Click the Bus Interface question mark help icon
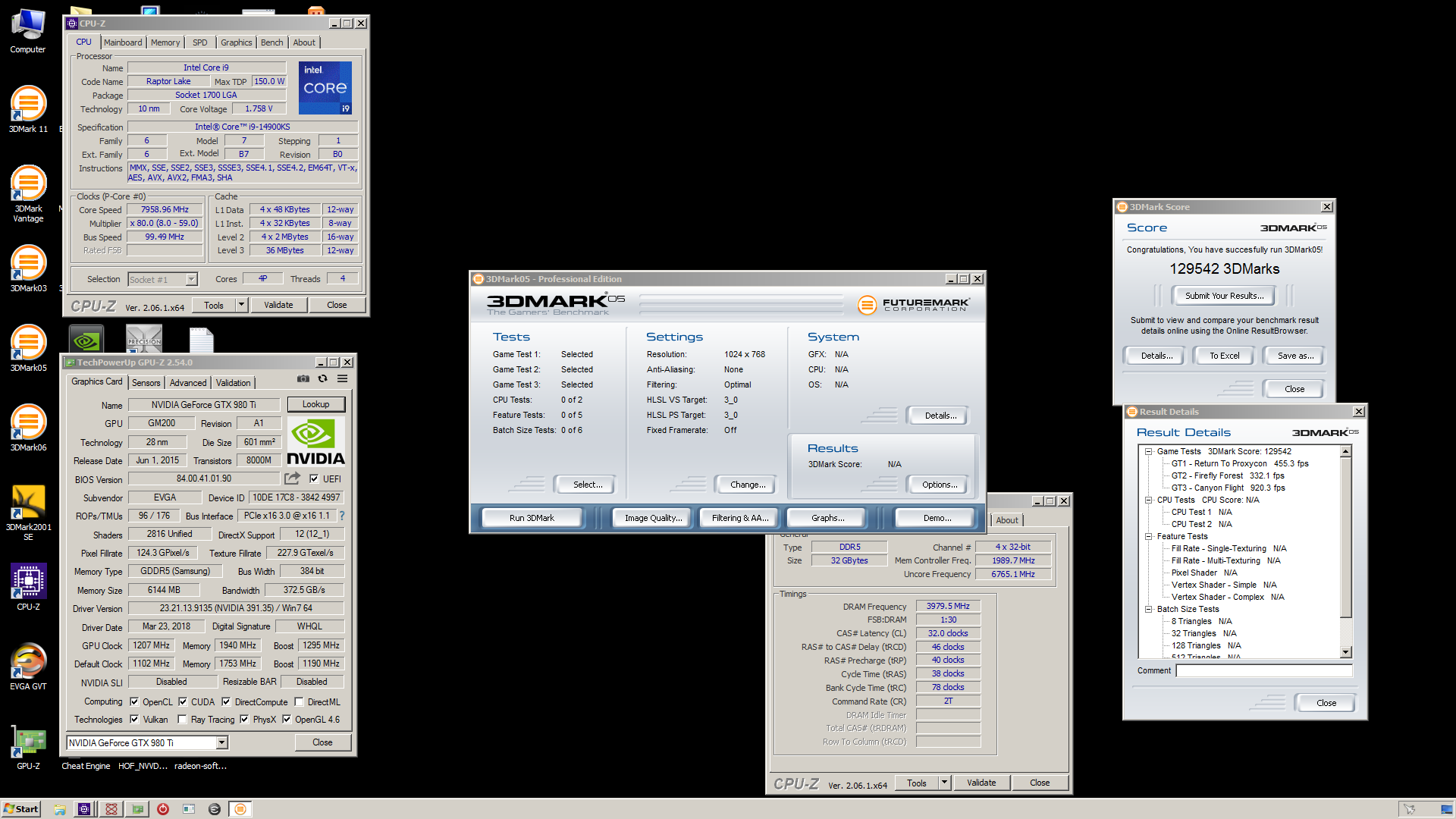The image size is (1456, 819). (342, 516)
